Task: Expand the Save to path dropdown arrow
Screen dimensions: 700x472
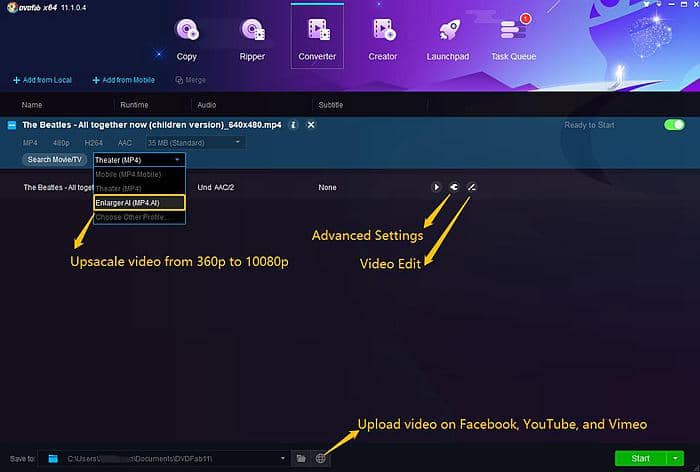Action: click(283, 458)
